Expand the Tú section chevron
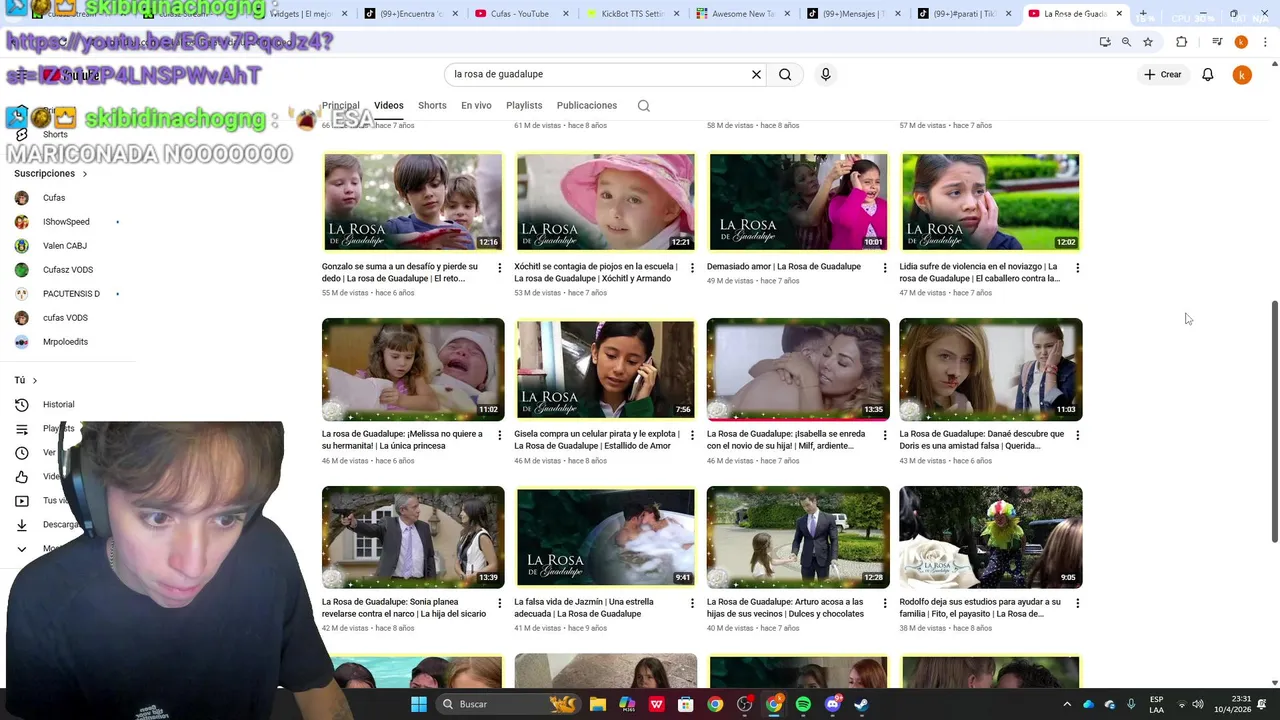Screen dimensions: 1280x720 coord(34,380)
